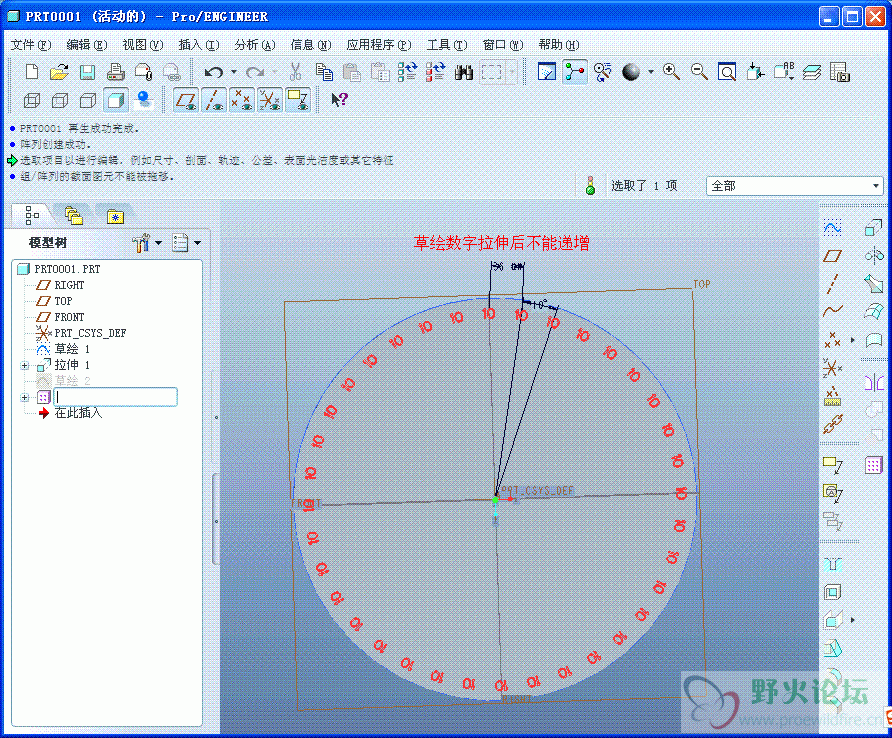Select PRT_CSYS_DEF in the model tree
Viewport: 892px width, 738px height.
point(90,333)
